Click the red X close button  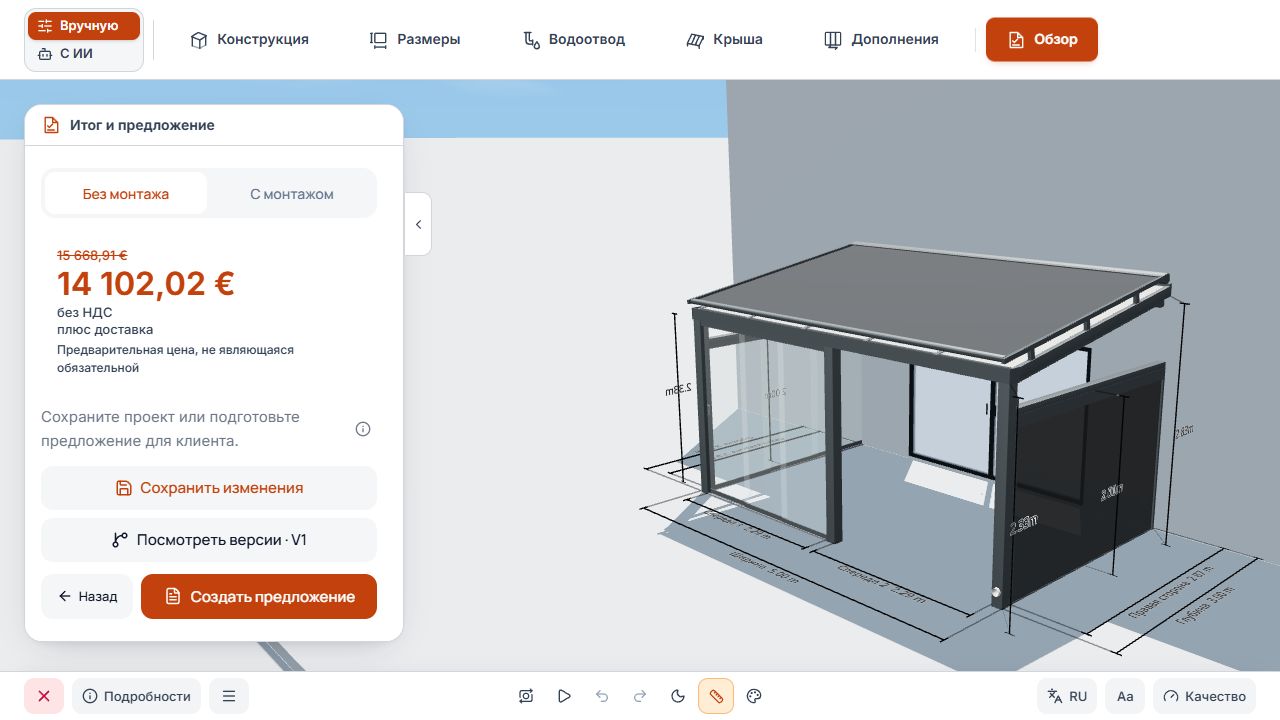44,696
